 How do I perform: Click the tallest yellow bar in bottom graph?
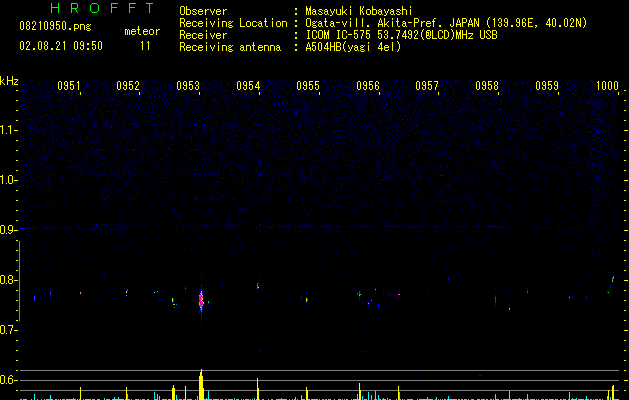click(x=201, y=384)
